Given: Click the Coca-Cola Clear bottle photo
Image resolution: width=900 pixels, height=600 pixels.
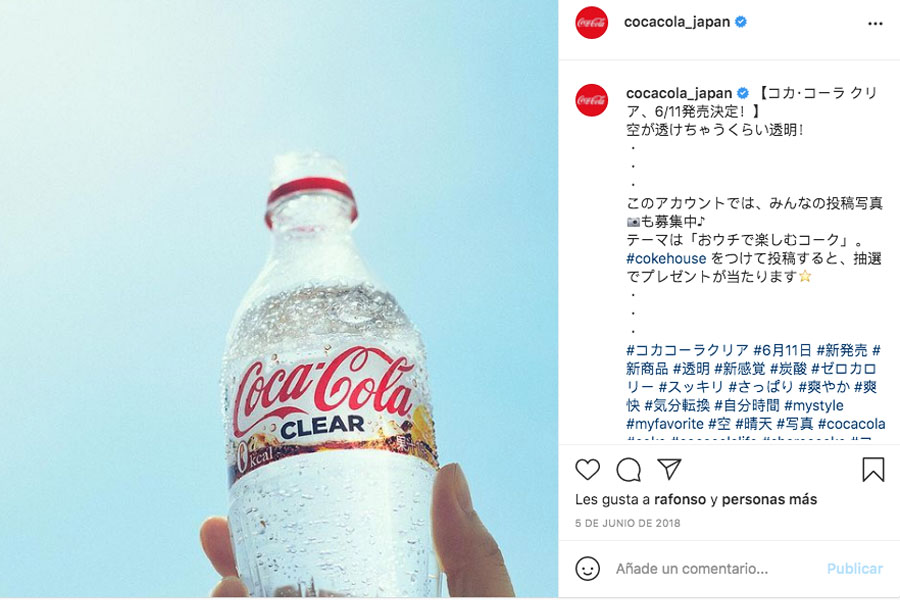Looking at the screenshot, I should click(279, 299).
